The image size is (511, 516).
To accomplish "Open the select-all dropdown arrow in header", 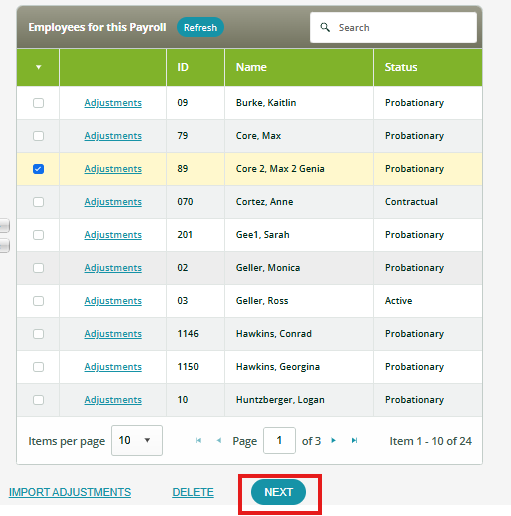I will 38,67.
